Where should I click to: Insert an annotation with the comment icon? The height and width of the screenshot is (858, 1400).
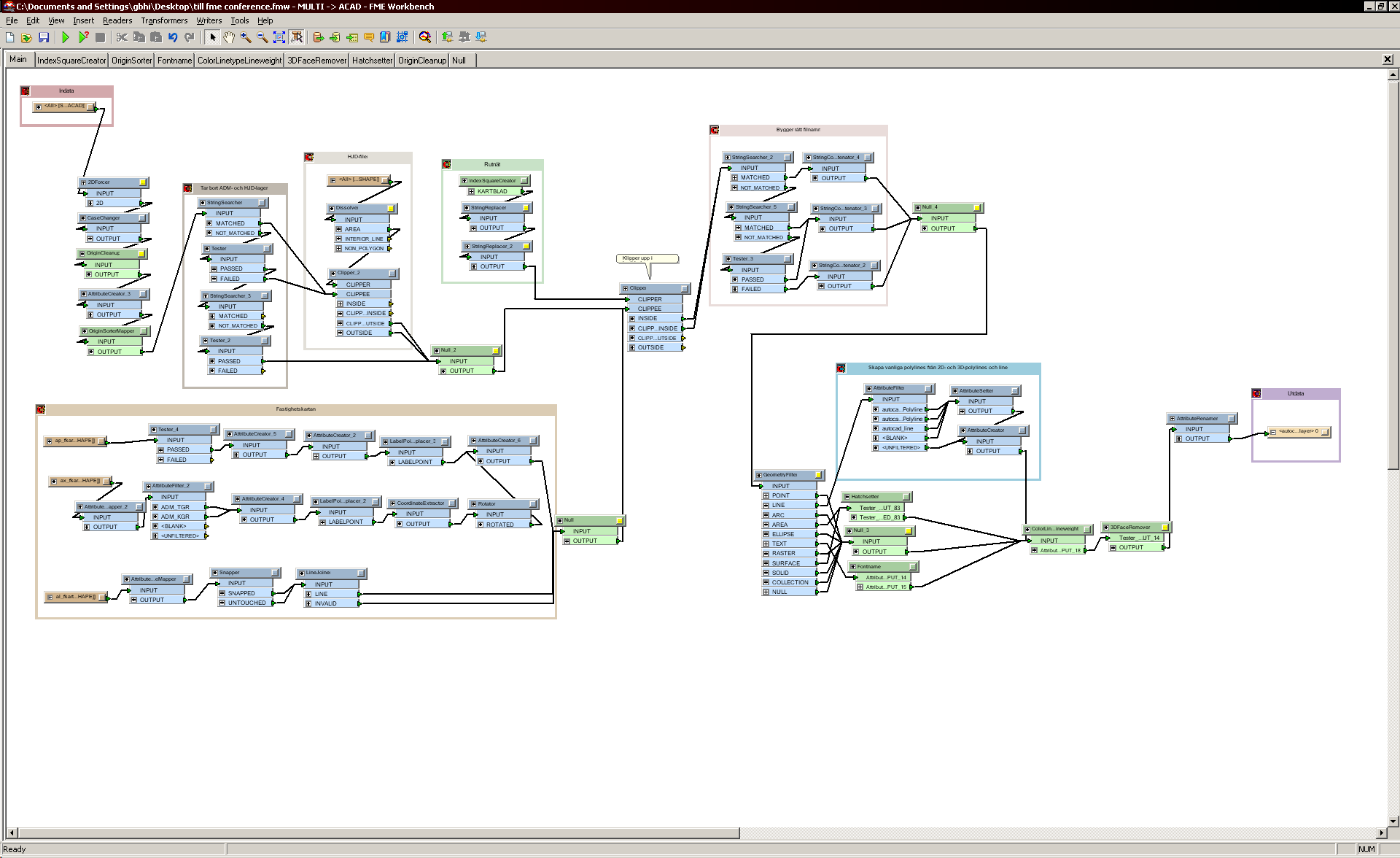pyautogui.click(x=369, y=37)
